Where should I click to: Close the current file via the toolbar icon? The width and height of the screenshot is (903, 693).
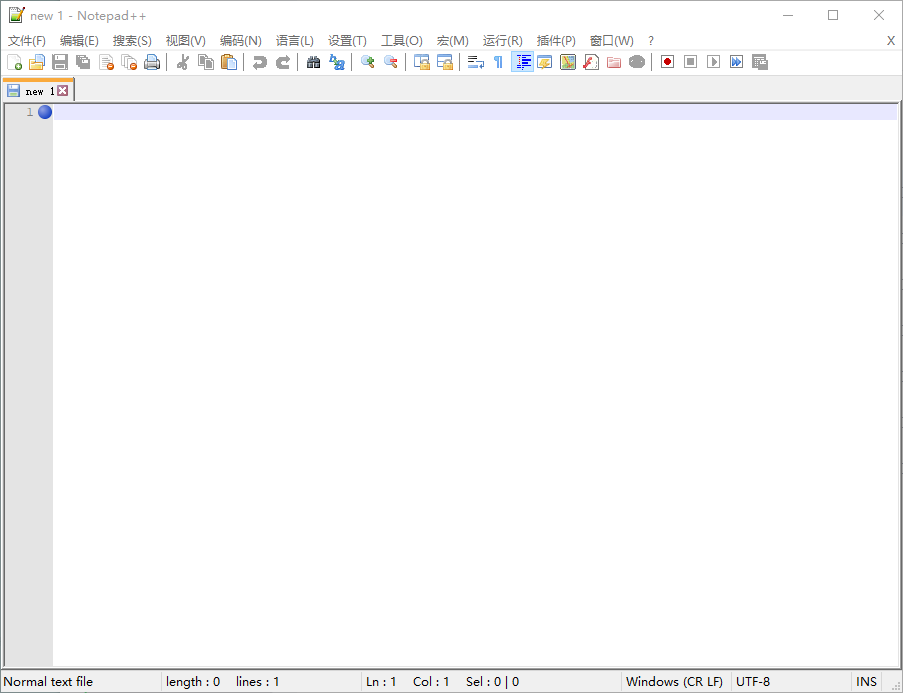click(106, 62)
